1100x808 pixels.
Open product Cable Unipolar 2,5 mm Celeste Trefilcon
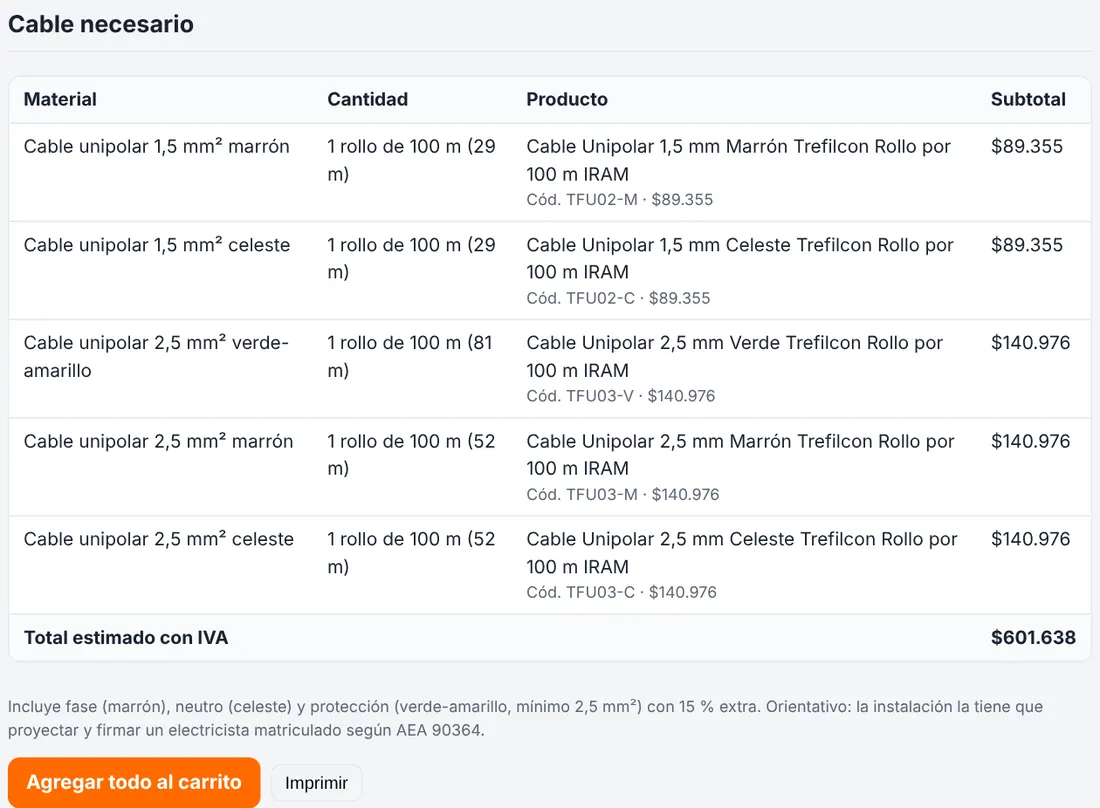[x=742, y=553]
